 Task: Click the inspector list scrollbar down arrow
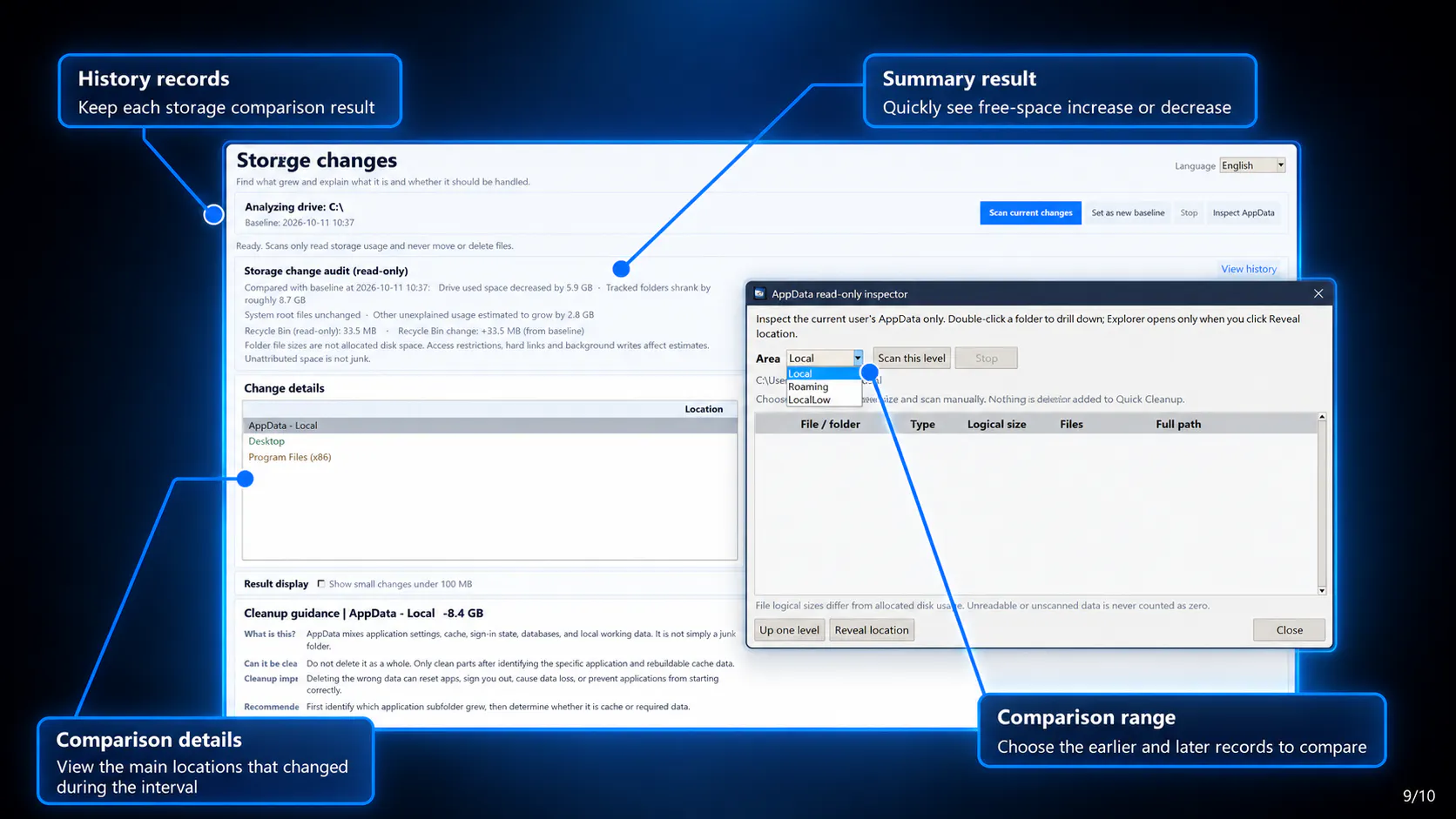coord(1322,590)
